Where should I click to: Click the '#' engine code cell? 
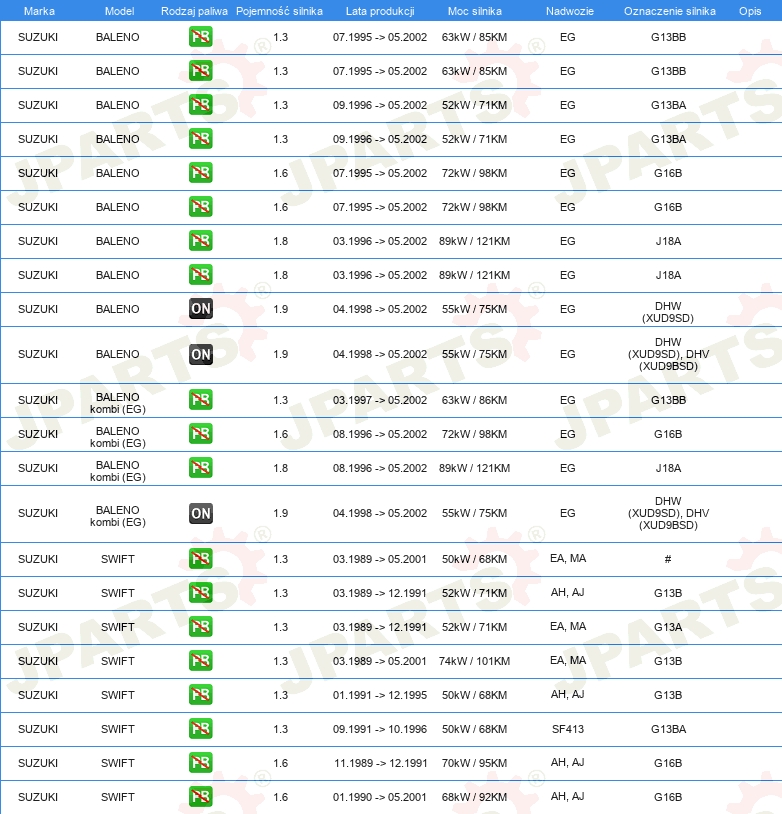tap(668, 559)
